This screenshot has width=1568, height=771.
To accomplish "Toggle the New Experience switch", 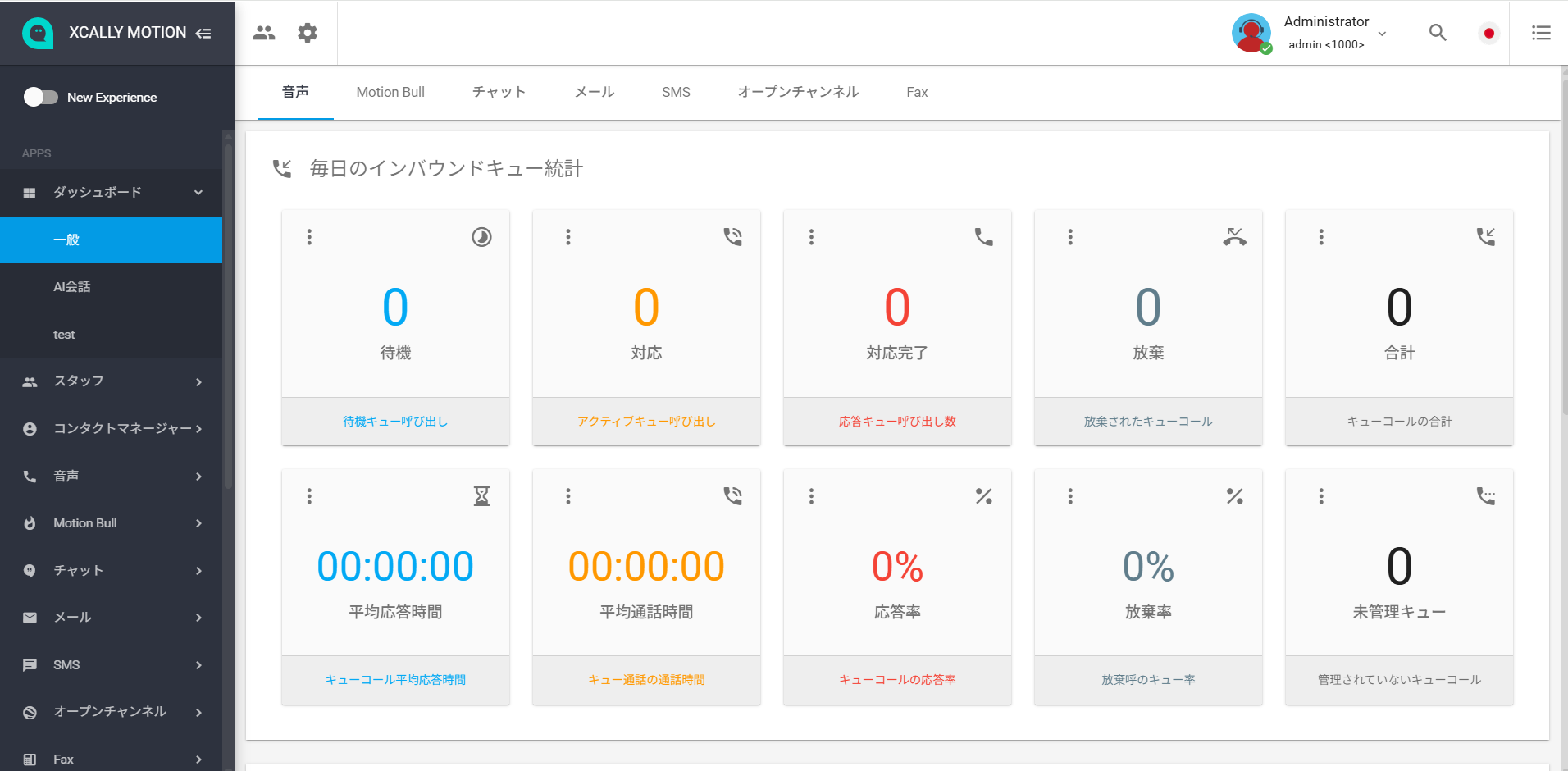I will tap(41, 98).
